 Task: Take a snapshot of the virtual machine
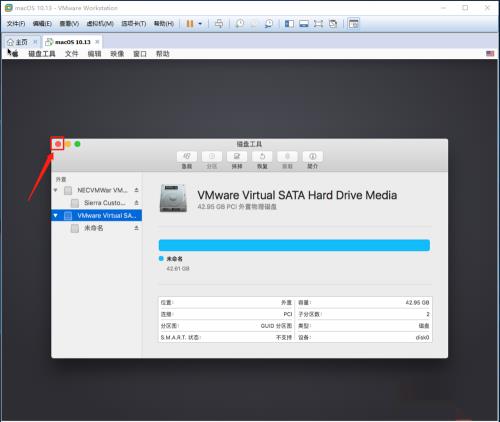(x=240, y=24)
